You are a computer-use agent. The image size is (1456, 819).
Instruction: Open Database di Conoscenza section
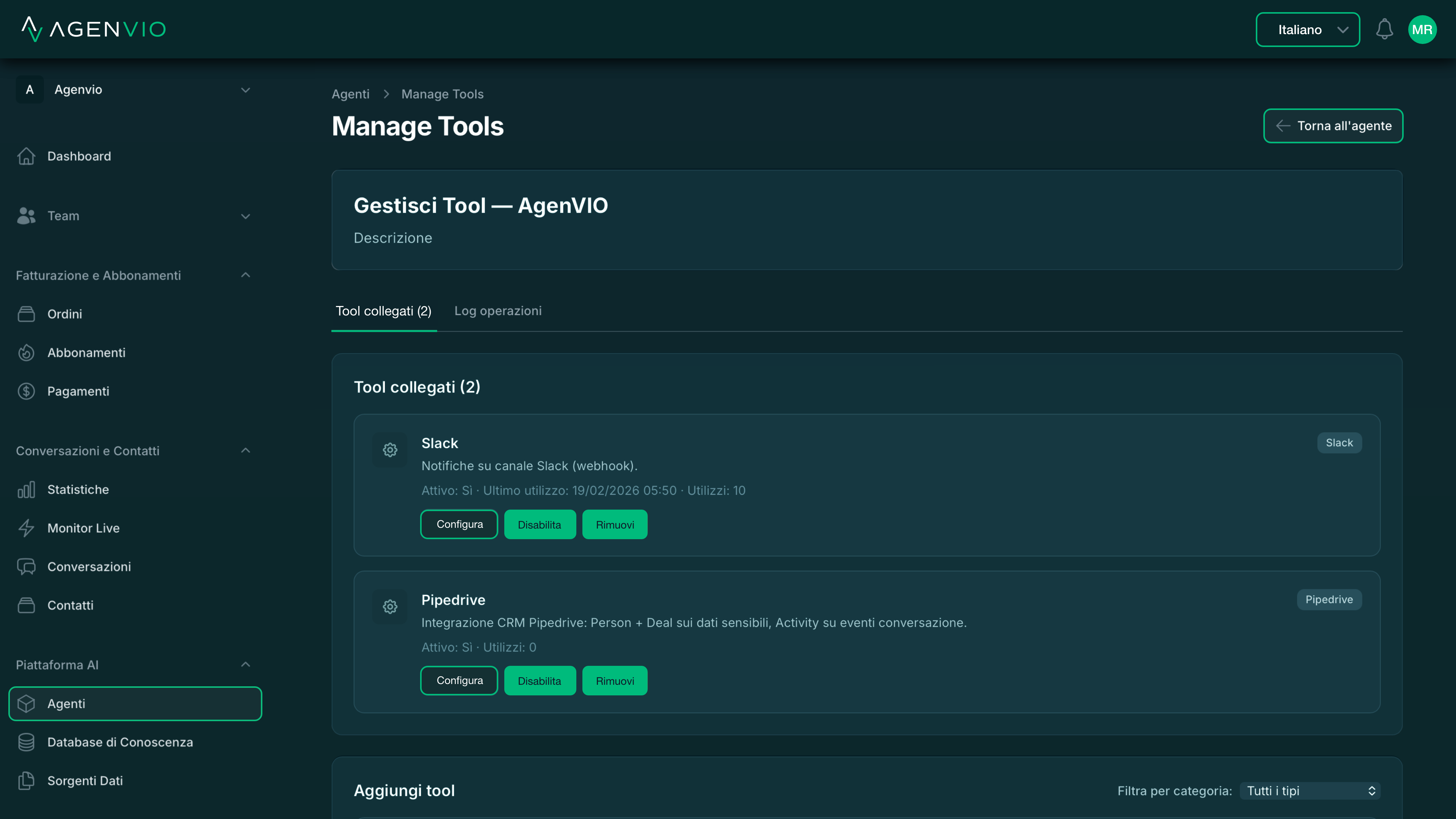pyautogui.click(x=120, y=742)
